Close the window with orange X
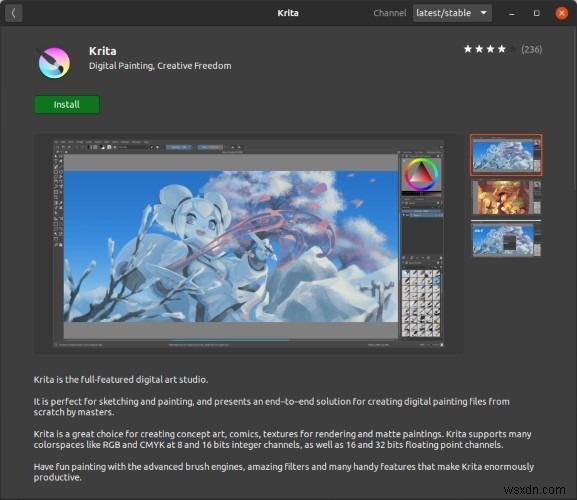The image size is (577, 500). 562,13
